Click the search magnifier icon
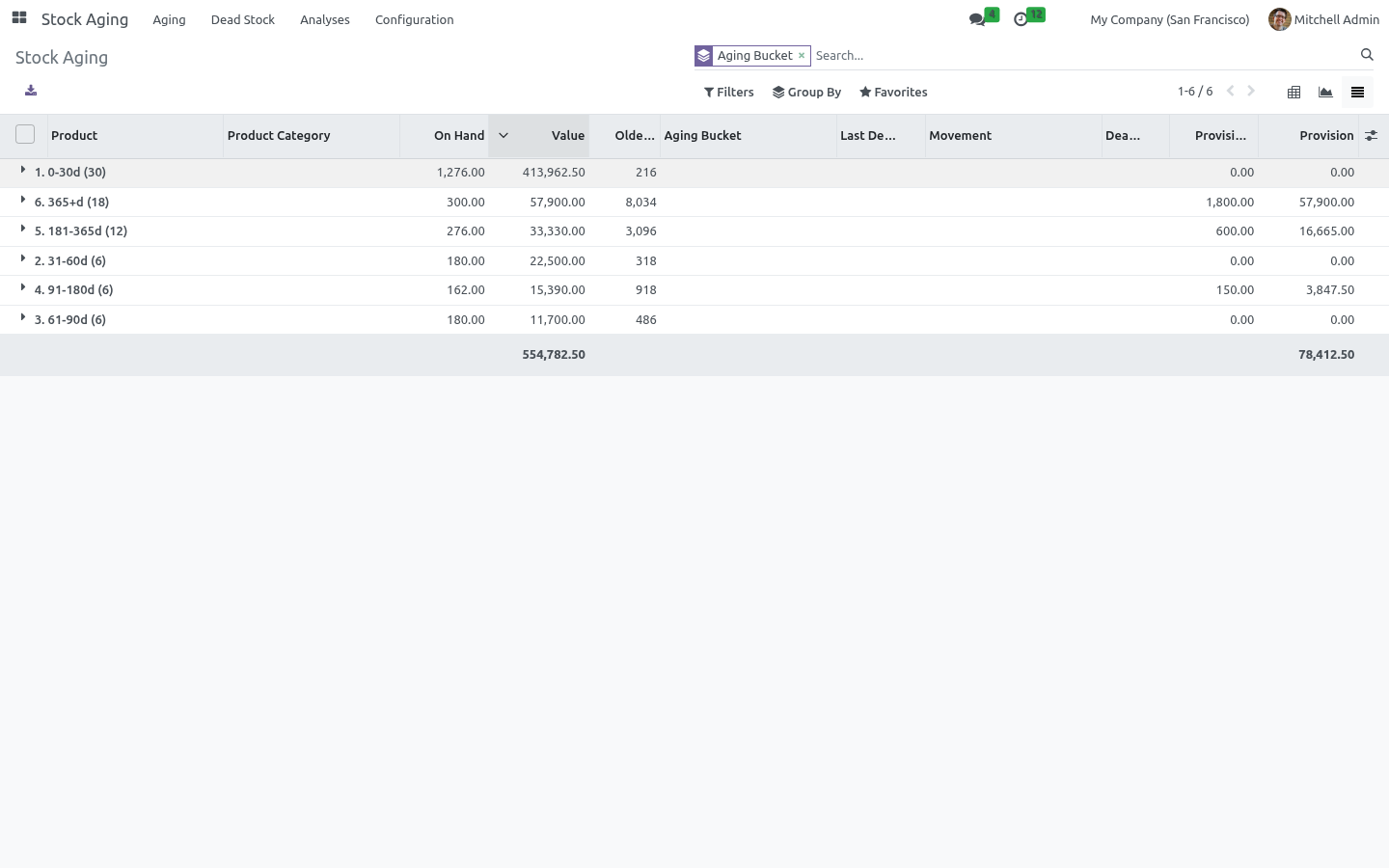1389x868 pixels. (1367, 55)
